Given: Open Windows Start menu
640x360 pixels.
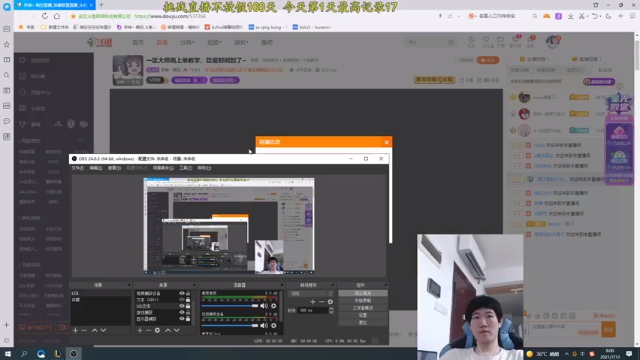Looking at the screenshot, I should pos(7,354).
